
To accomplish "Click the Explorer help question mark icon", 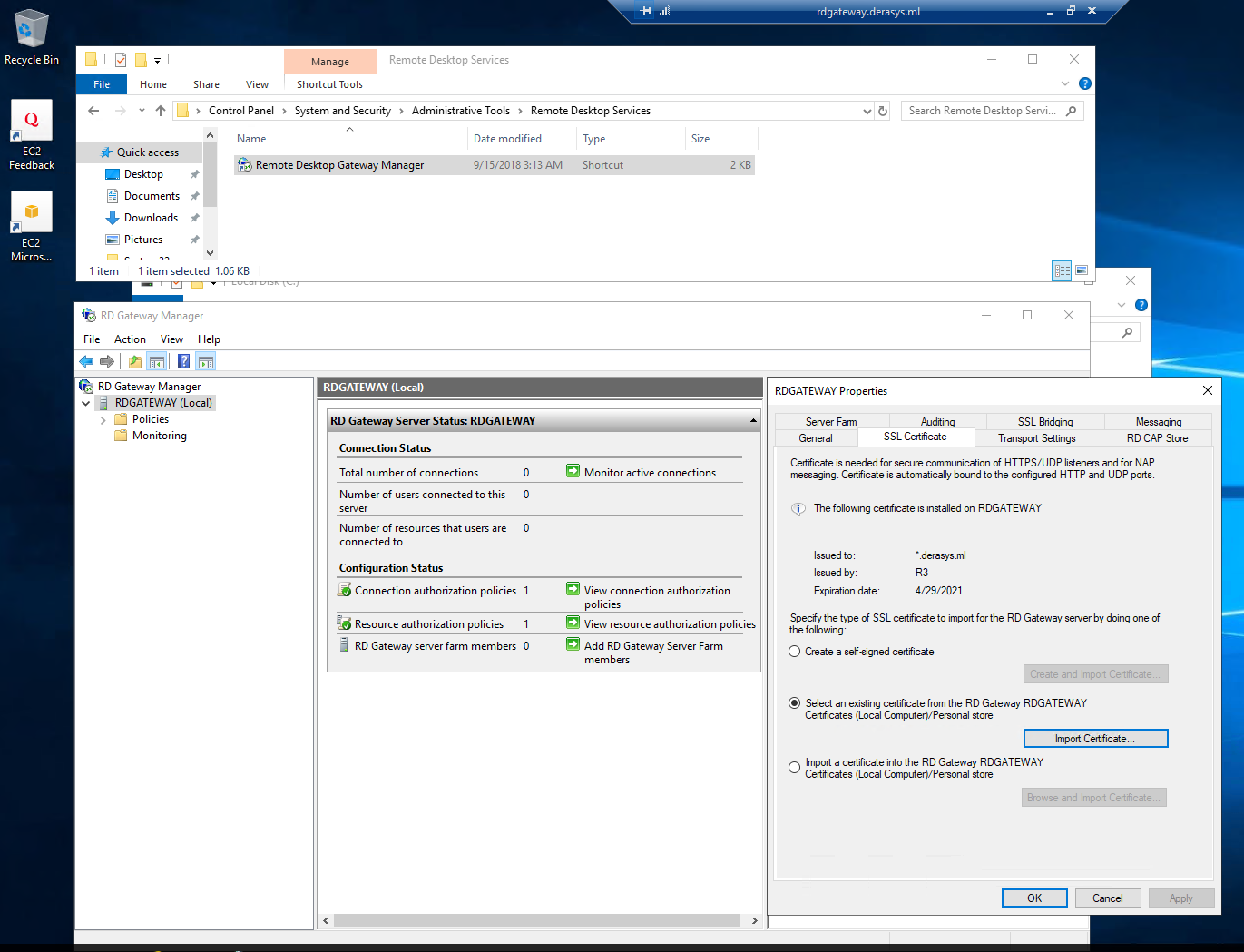I will click(1085, 83).
